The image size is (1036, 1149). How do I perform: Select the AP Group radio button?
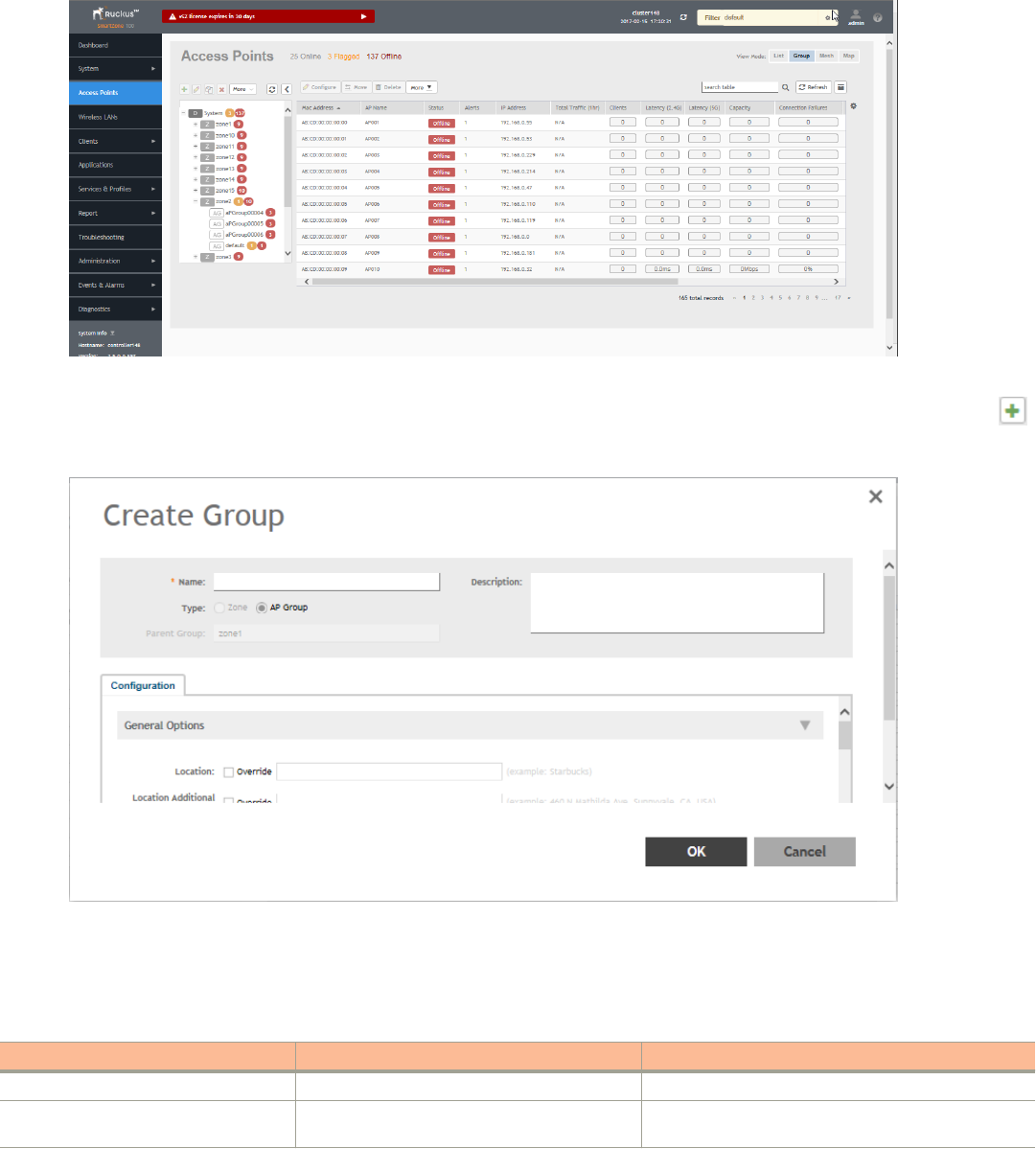pyautogui.click(x=262, y=609)
